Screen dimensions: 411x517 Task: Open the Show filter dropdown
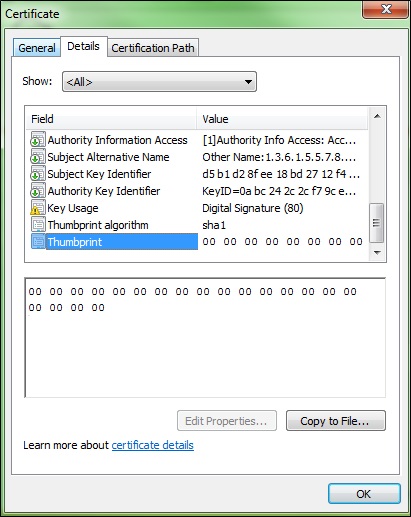(159, 82)
